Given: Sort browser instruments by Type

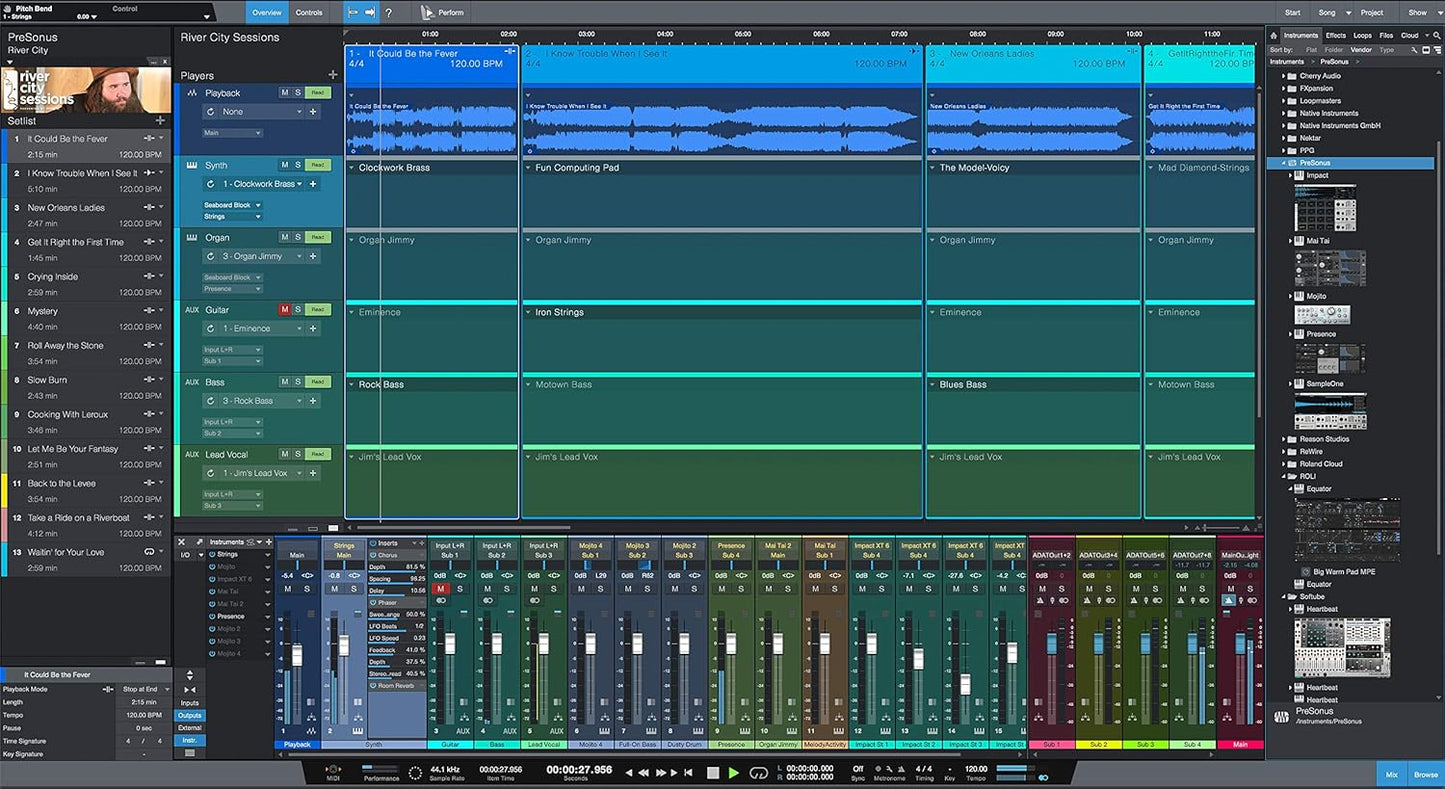Looking at the screenshot, I should [x=1386, y=49].
